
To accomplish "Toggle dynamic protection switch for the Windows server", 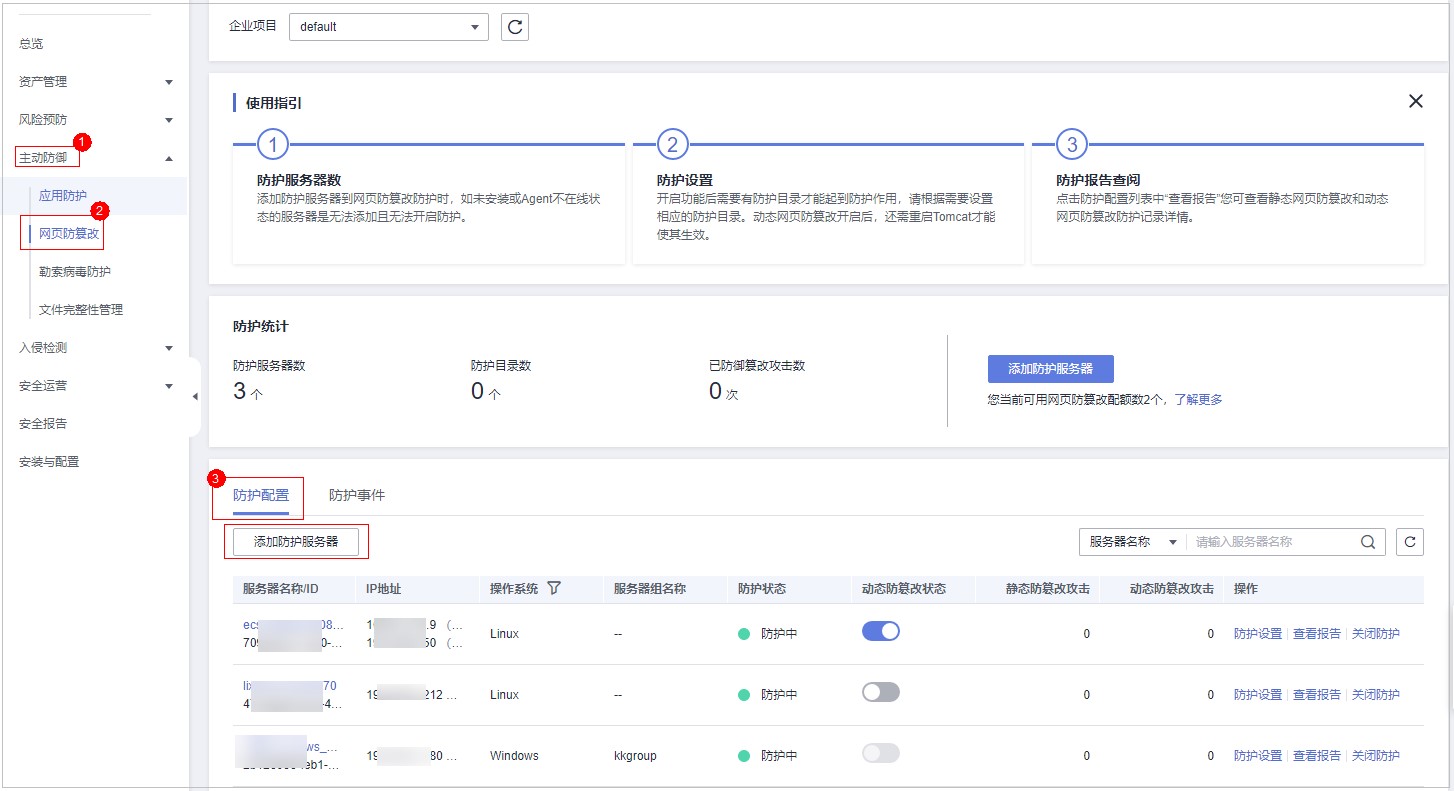I will pos(880,754).
